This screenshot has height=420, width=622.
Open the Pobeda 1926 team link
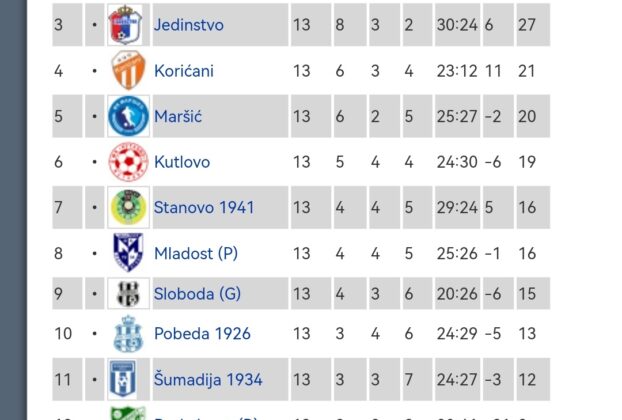[202, 334]
